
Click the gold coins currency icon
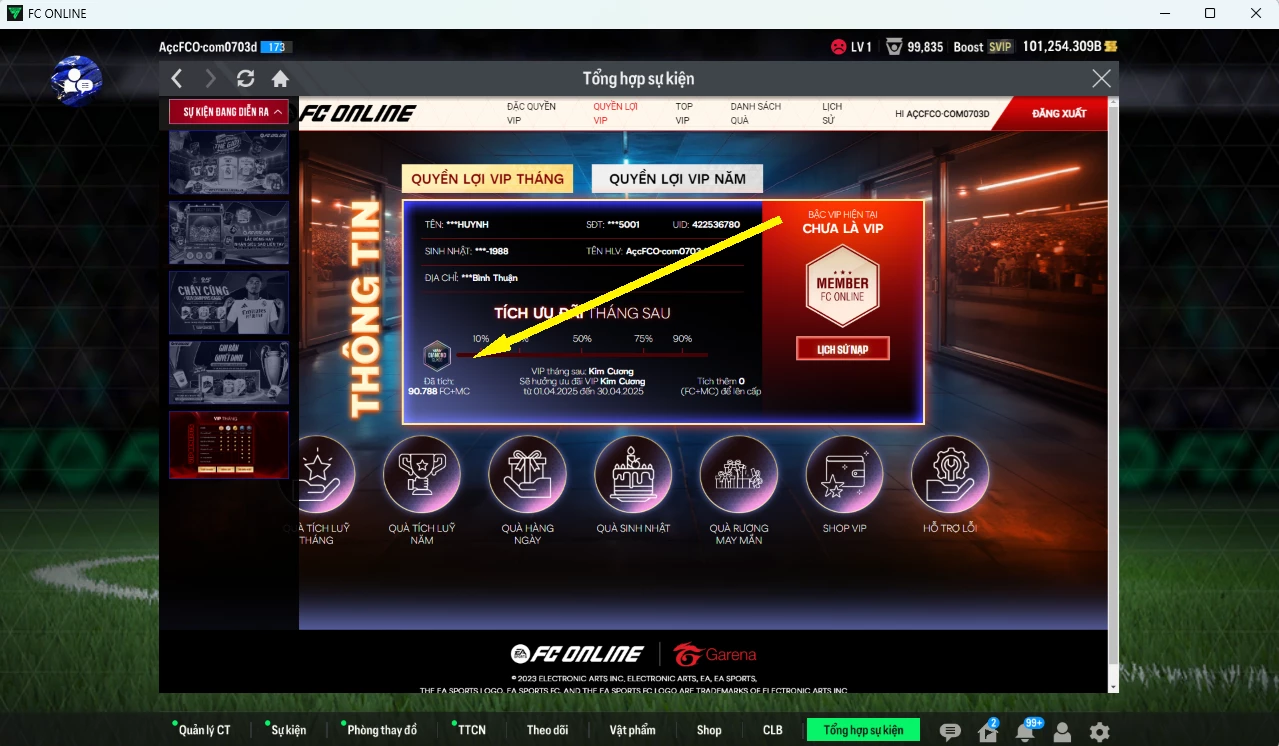click(x=1110, y=47)
